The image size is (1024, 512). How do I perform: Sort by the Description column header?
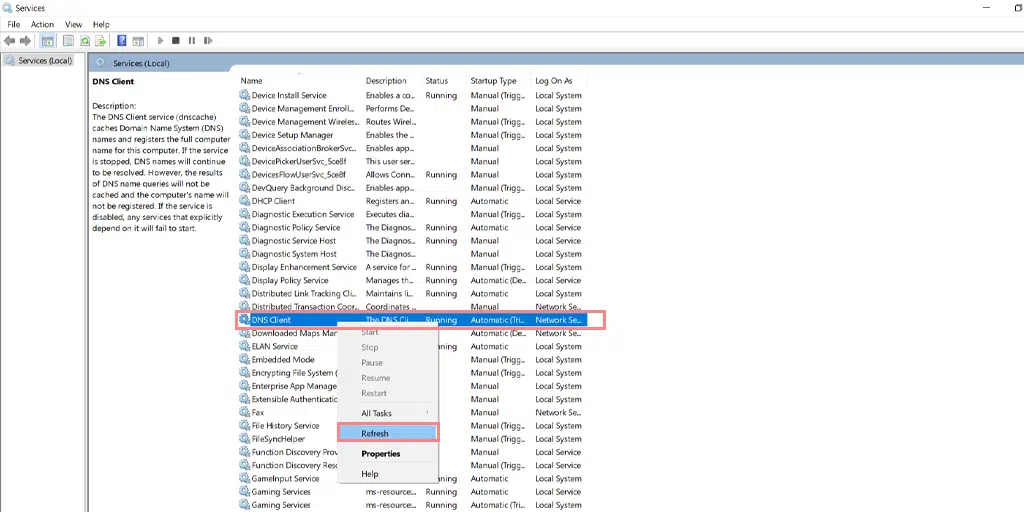[x=392, y=81]
